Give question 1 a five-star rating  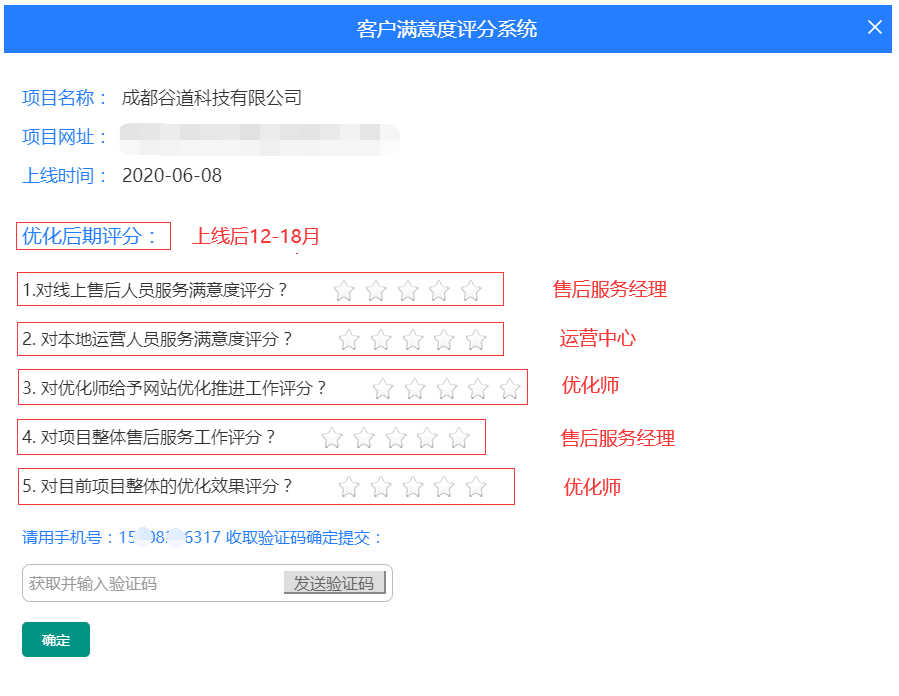click(x=471, y=291)
